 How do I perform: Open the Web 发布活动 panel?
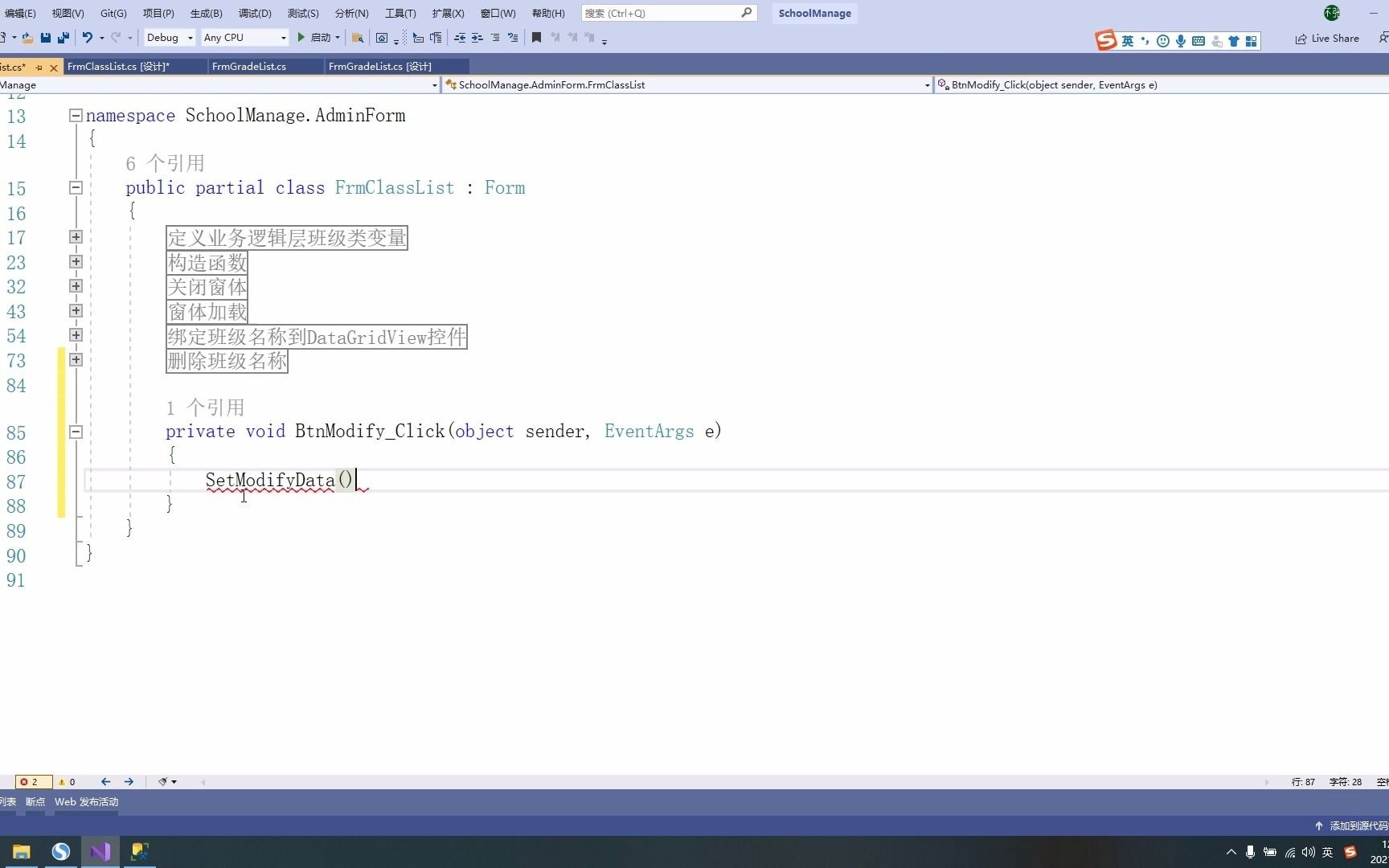[x=86, y=801]
